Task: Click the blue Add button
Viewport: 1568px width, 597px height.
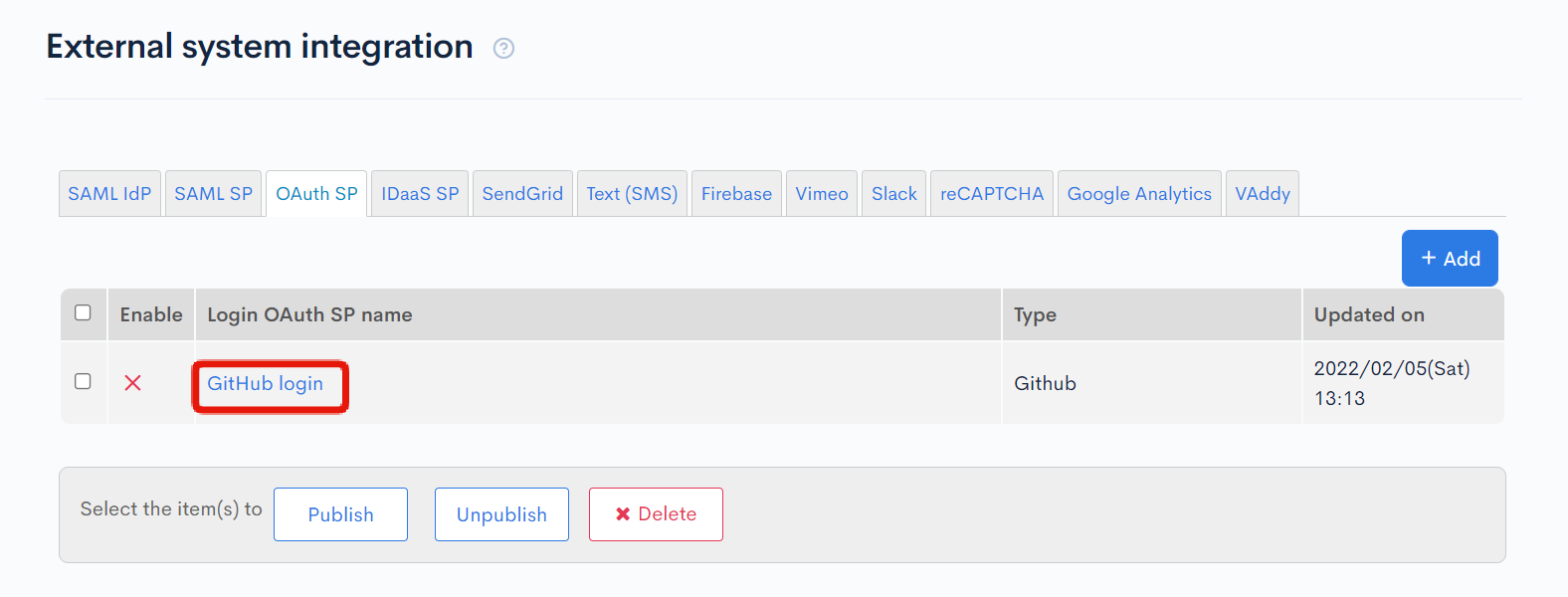Action: 1450,259
